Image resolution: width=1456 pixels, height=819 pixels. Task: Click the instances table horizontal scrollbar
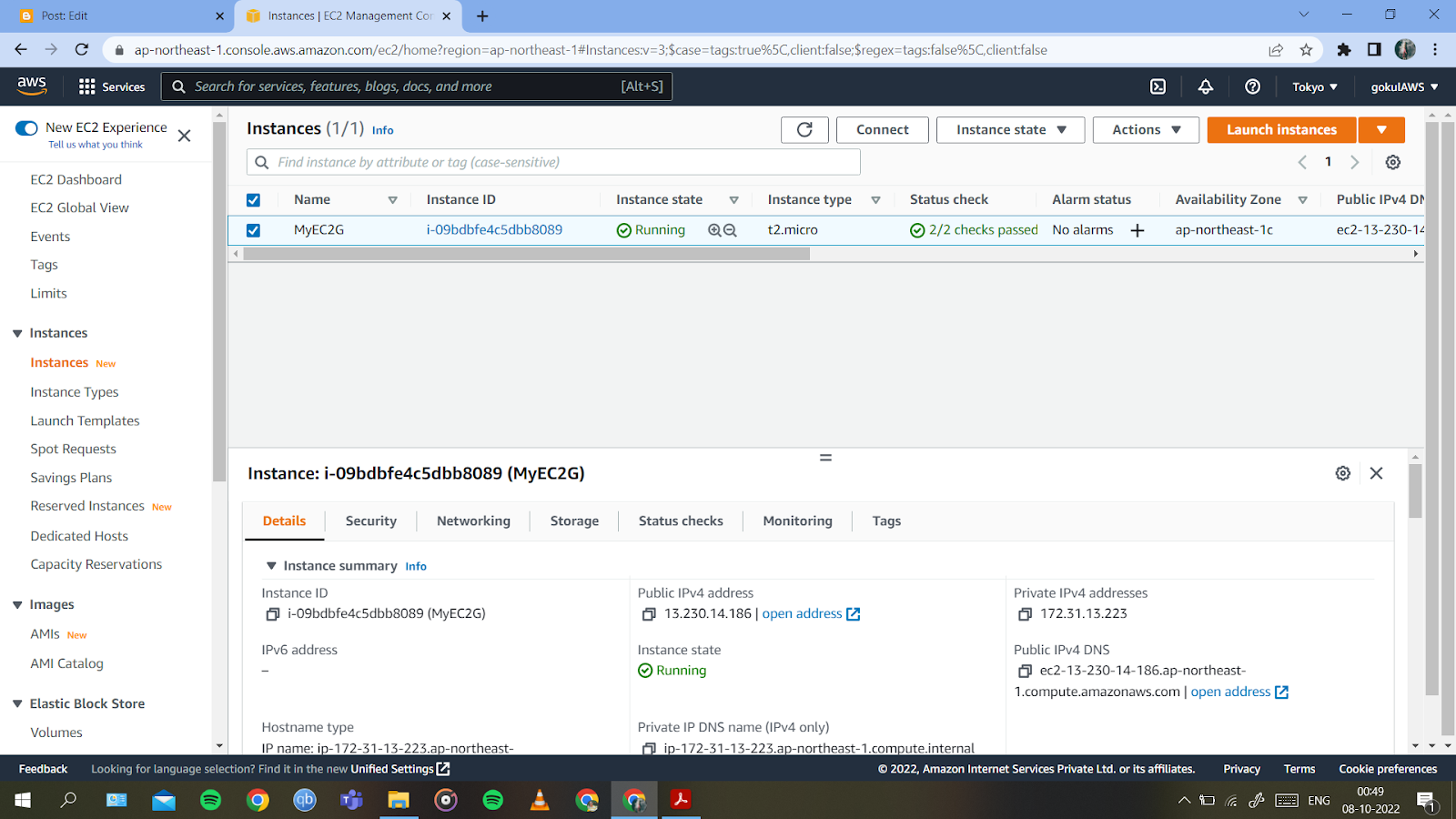pyautogui.click(x=526, y=254)
